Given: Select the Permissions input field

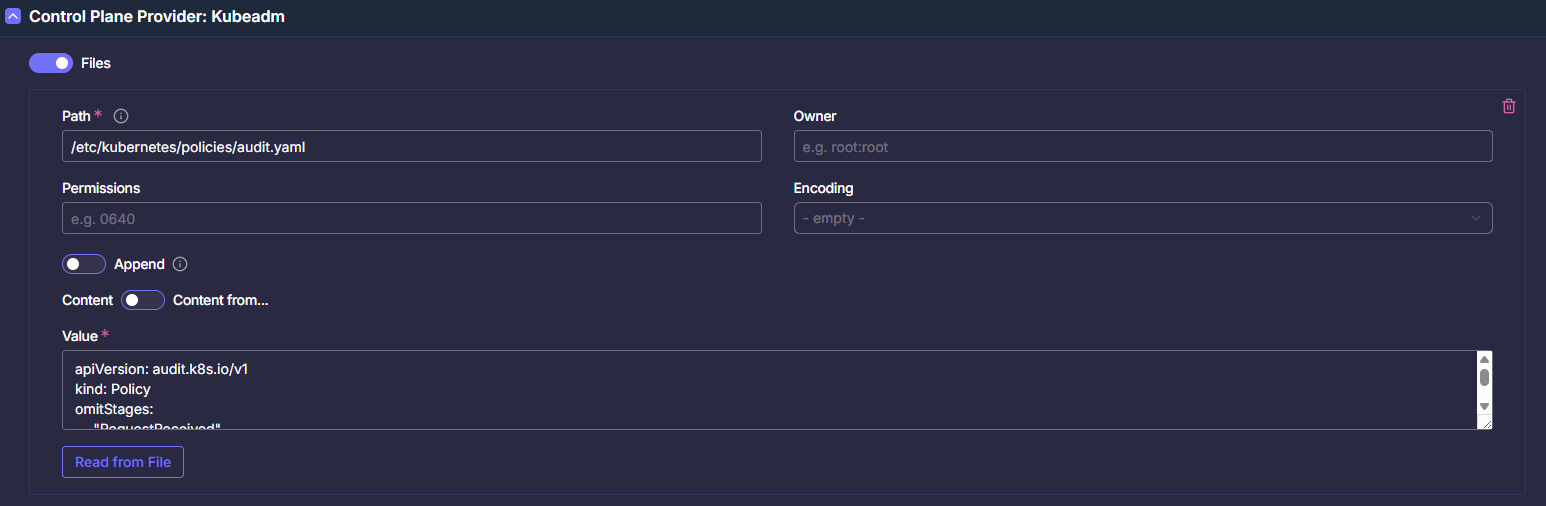Looking at the screenshot, I should click(412, 218).
